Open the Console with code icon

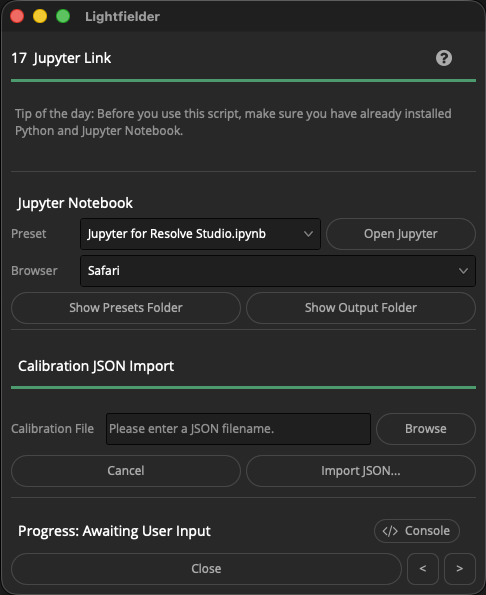pyautogui.click(x=417, y=530)
